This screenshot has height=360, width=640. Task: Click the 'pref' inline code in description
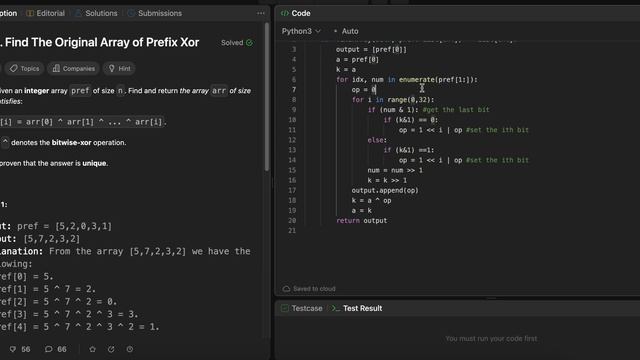(80, 91)
